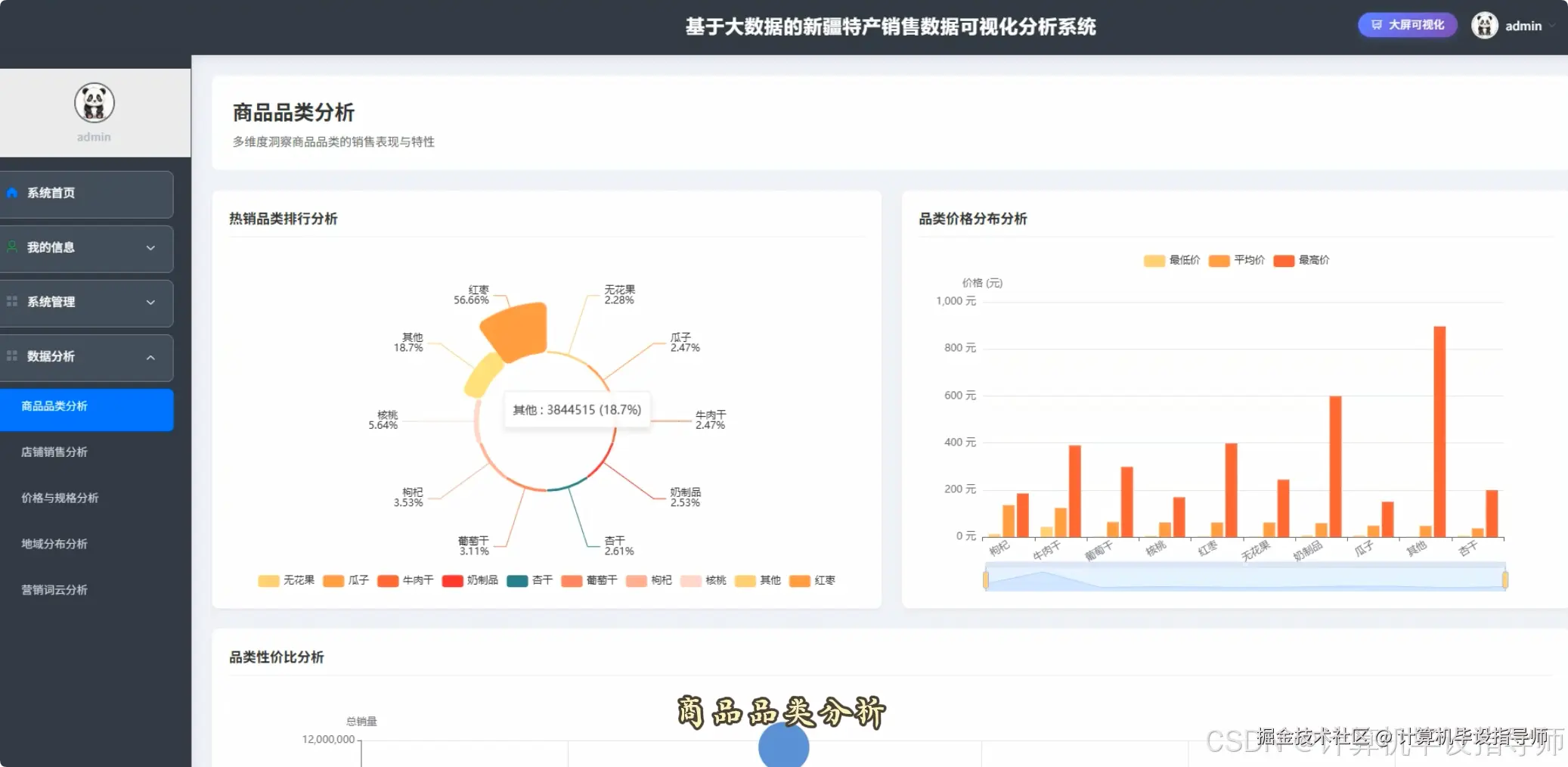Click the 奶制品 2.53% pie label
Screen dimensions: 1568x767
tap(685, 497)
